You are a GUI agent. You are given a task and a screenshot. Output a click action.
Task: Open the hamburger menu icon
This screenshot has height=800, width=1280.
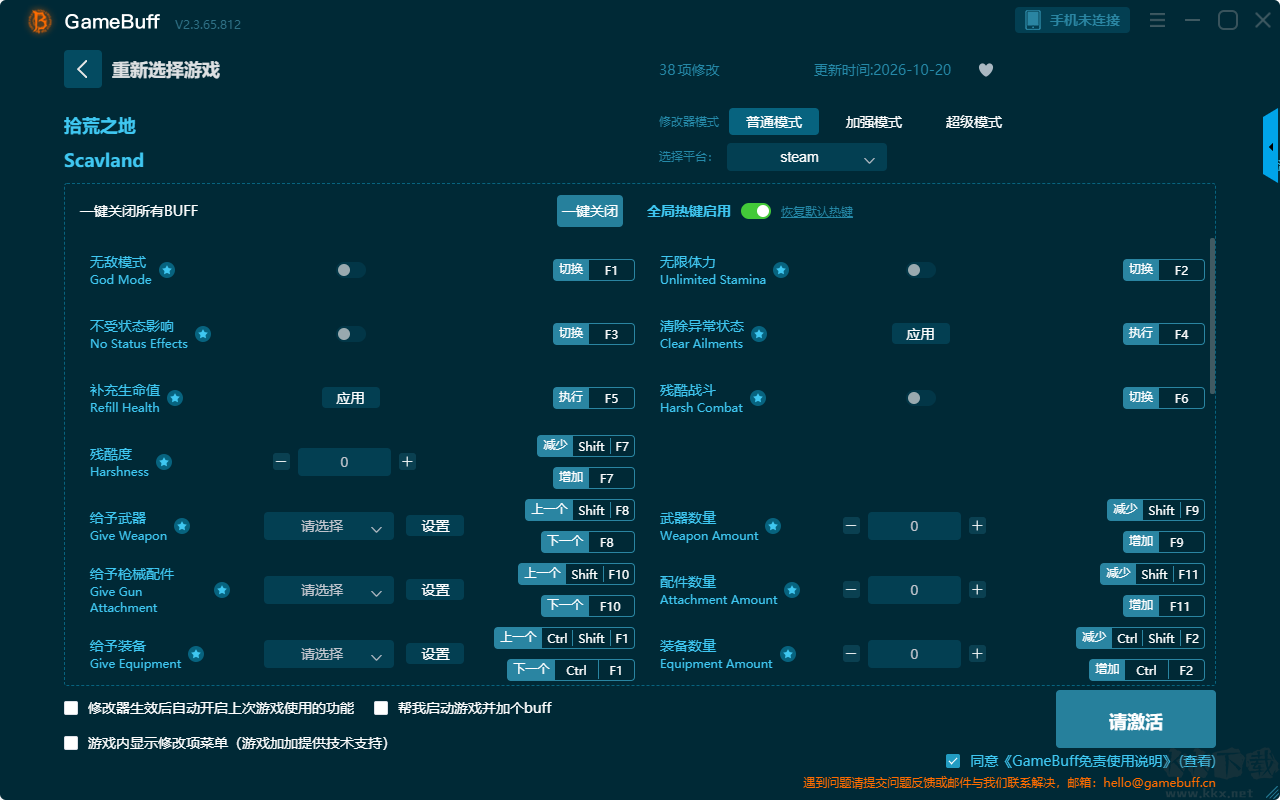tap(1157, 20)
